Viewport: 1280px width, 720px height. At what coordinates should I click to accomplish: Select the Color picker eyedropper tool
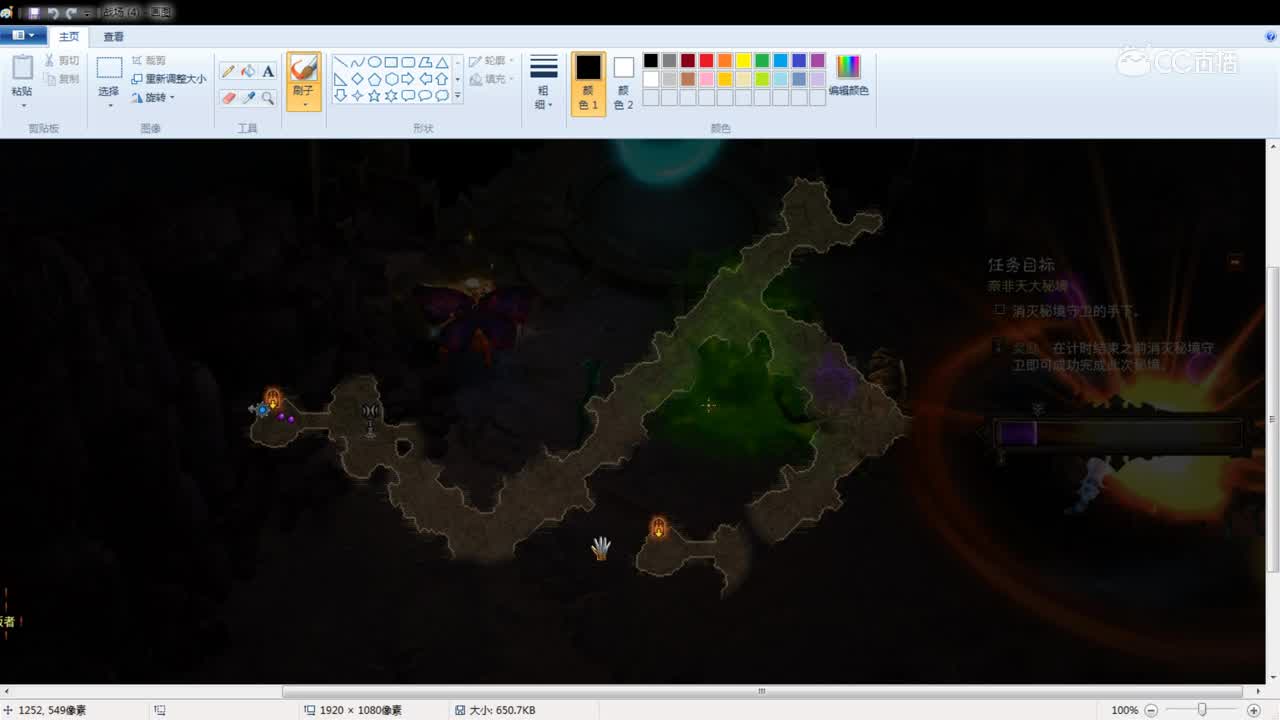[248, 98]
